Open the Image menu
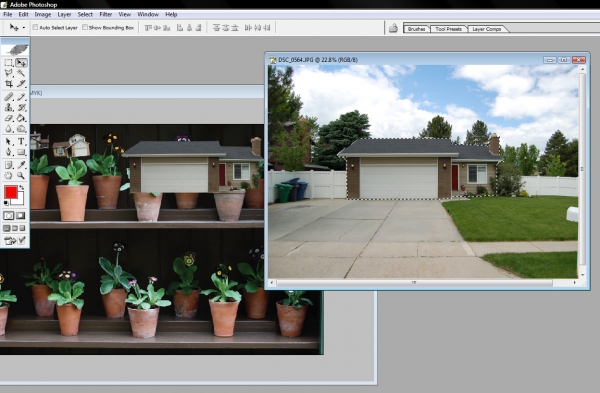 point(43,15)
